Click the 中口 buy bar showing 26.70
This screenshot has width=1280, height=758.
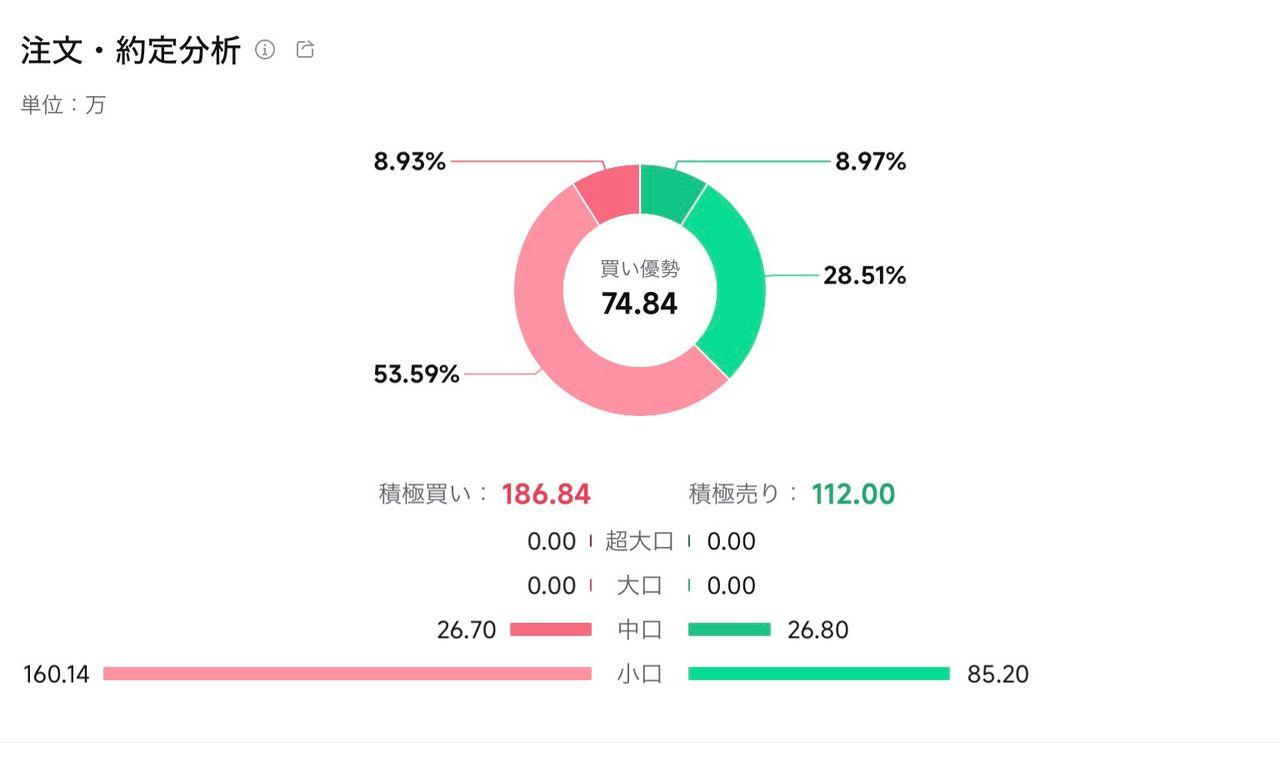[x=551, y=630]
